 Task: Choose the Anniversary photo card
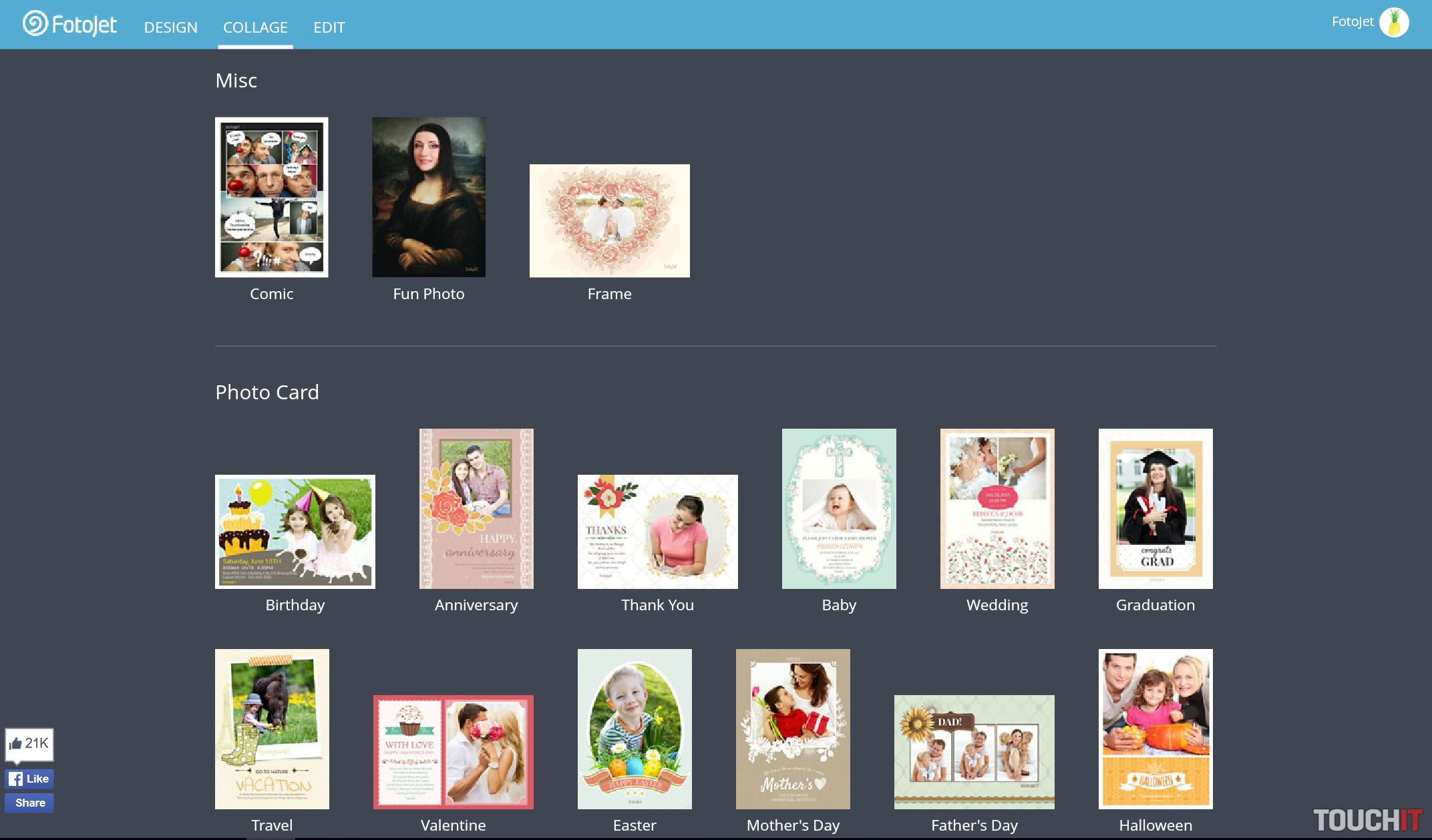click(x=476, y=508)
